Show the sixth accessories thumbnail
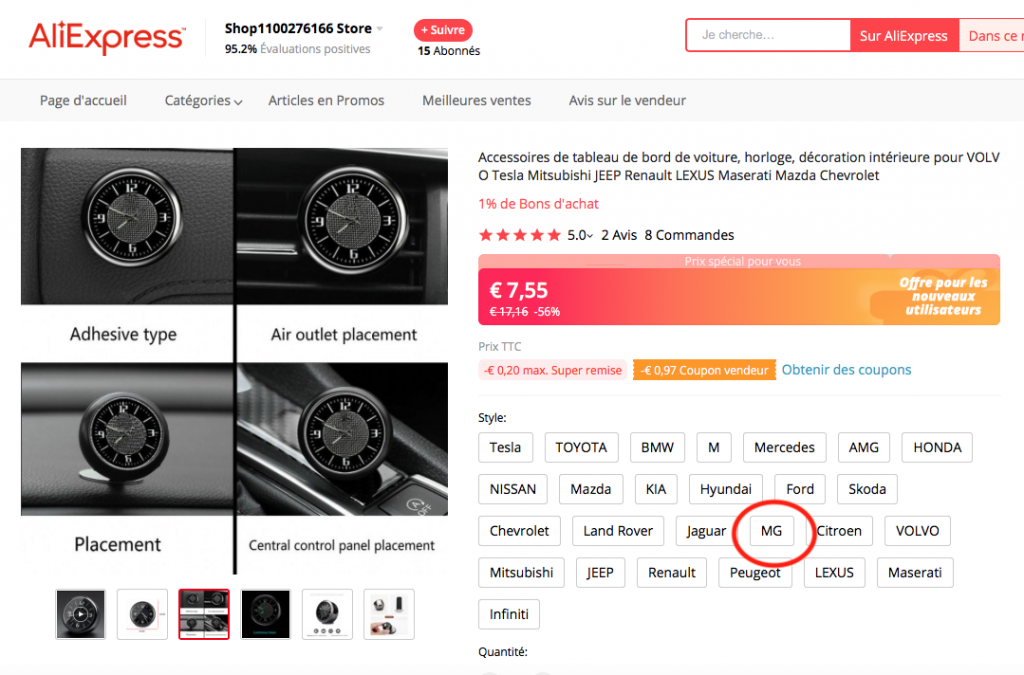Viewport: 1024px width, 675px height. 389,614
